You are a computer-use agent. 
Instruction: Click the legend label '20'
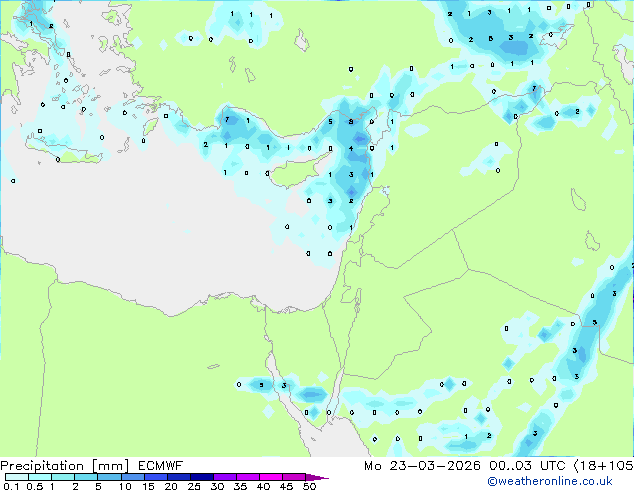tap(171, 486)
